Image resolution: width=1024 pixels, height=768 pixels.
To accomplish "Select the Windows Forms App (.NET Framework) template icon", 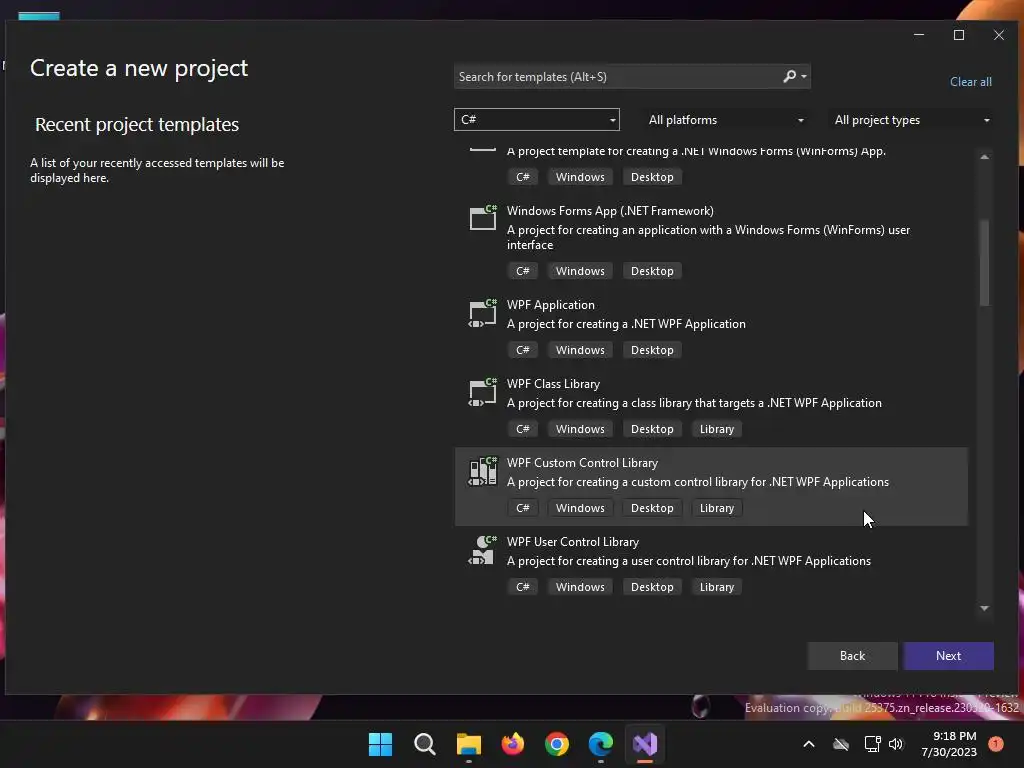I will tap(483, 217).
